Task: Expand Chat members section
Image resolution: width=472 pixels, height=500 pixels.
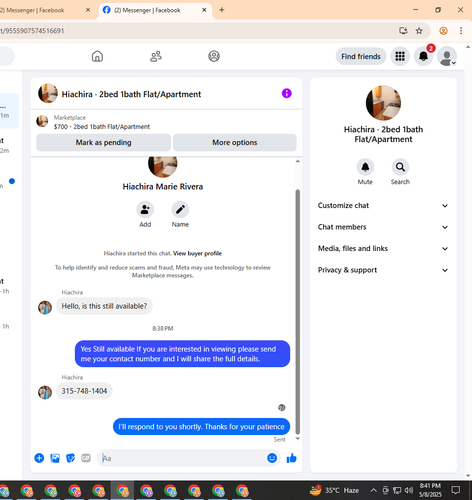Action: click(383, 227)
